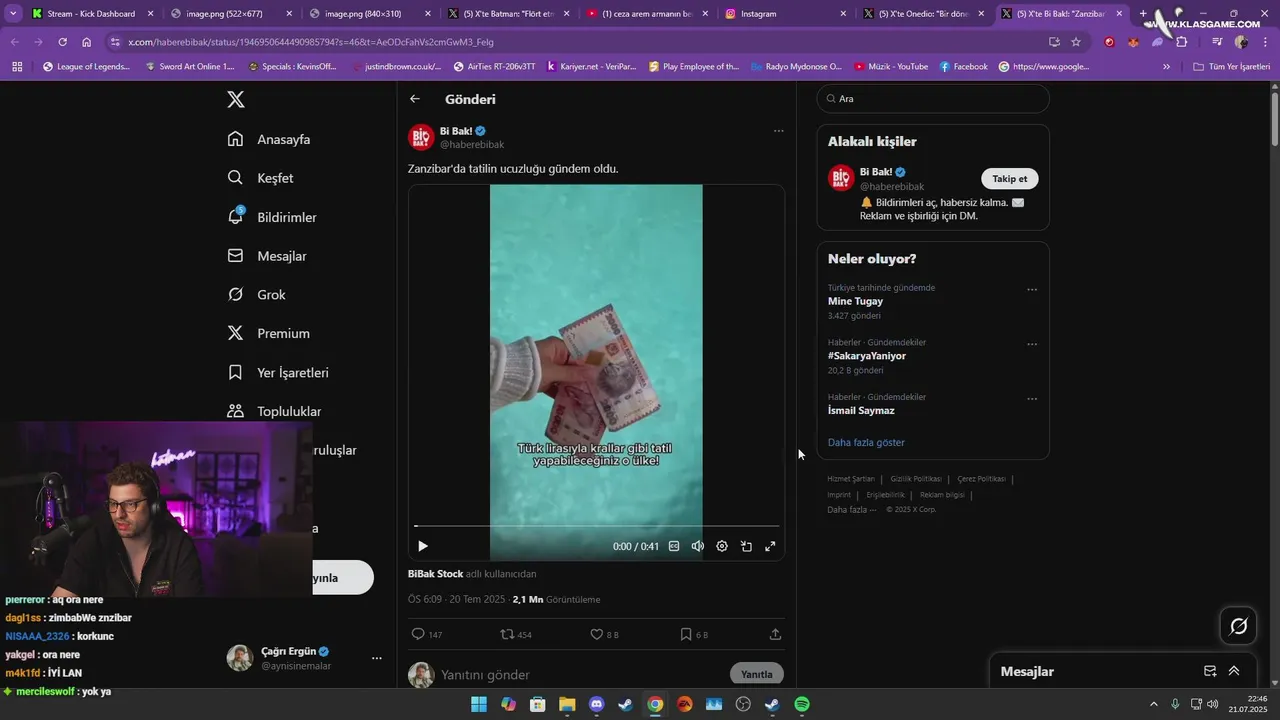Share the post
Viewport: 1280px width, 720px height.
coord(775,634)
